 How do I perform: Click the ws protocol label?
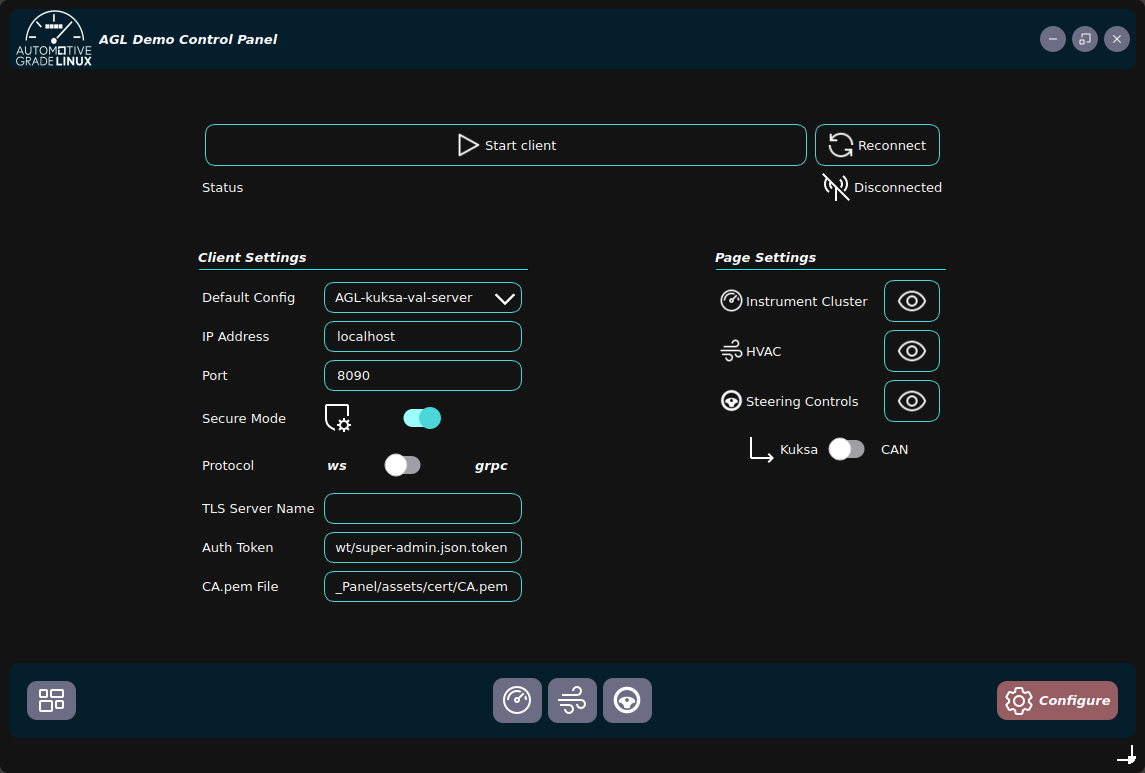(x=337, y=466)
